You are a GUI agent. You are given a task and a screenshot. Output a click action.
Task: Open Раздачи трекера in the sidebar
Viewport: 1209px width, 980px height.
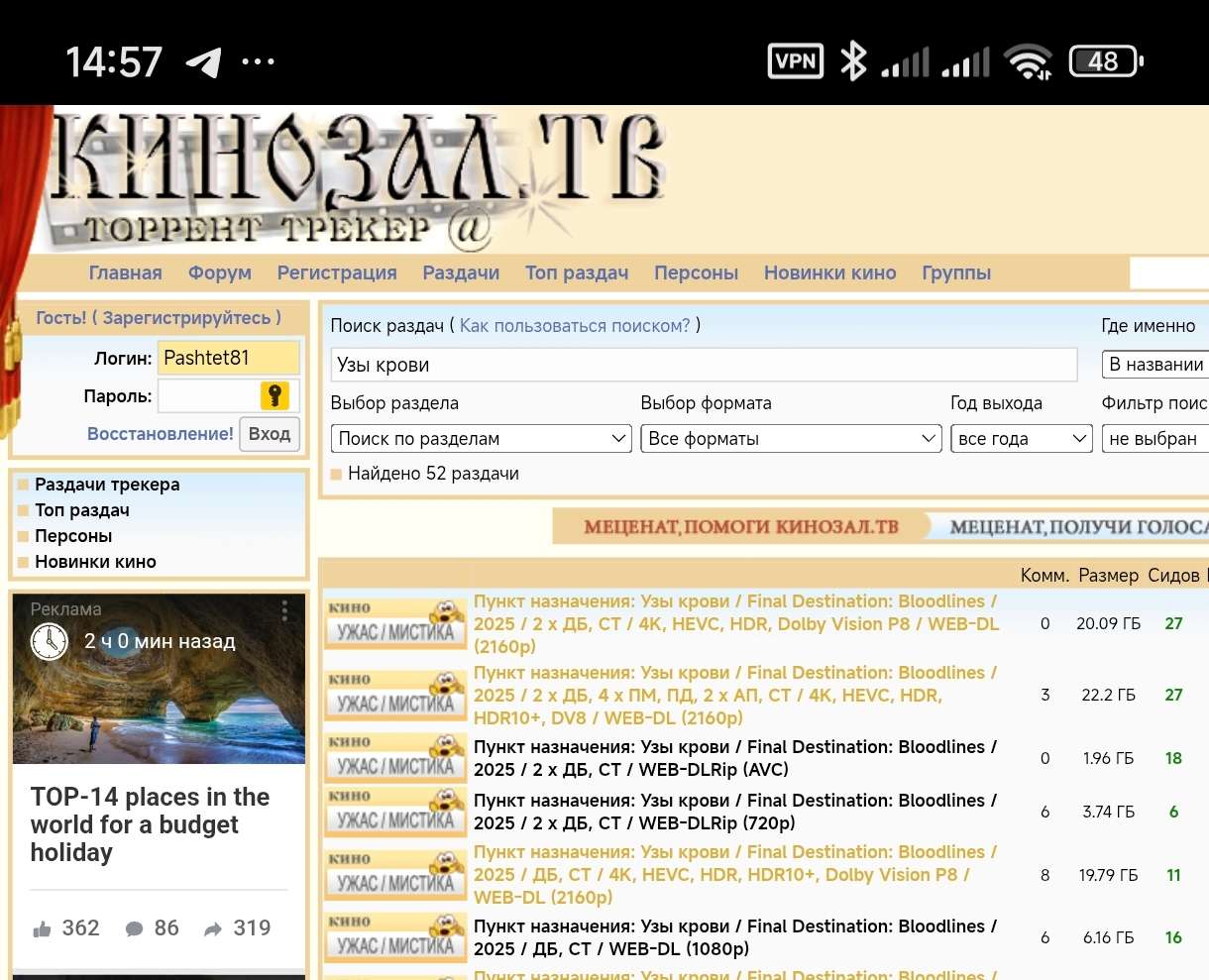pos(107,485)
